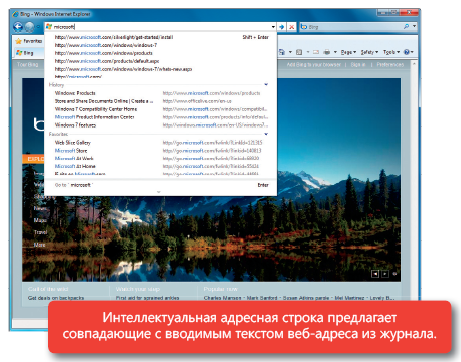Expand the dropdown list with bottom chevron

(159, 192)
